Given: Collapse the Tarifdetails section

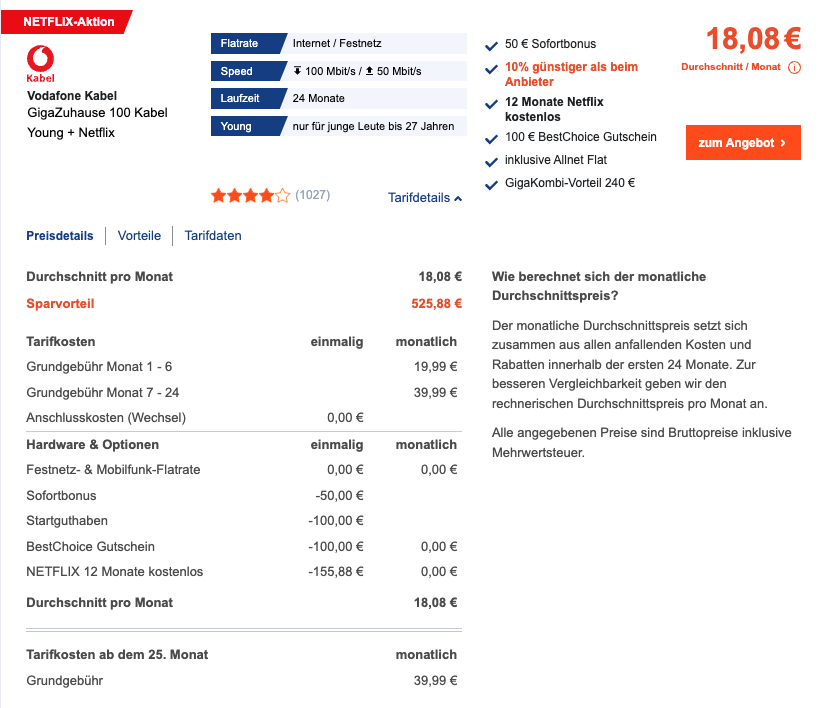Looking at the screenshot, I should (x=425, y=198).
